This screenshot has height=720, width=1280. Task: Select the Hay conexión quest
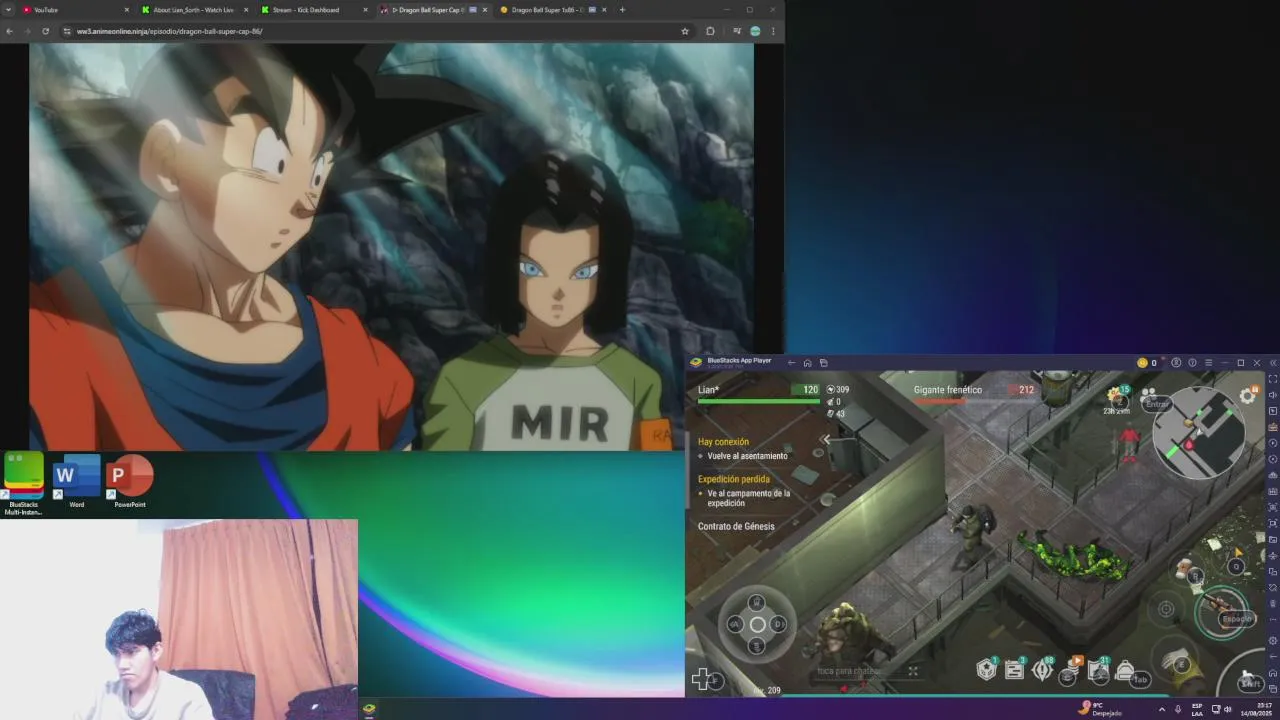click(x=723, y=442)
